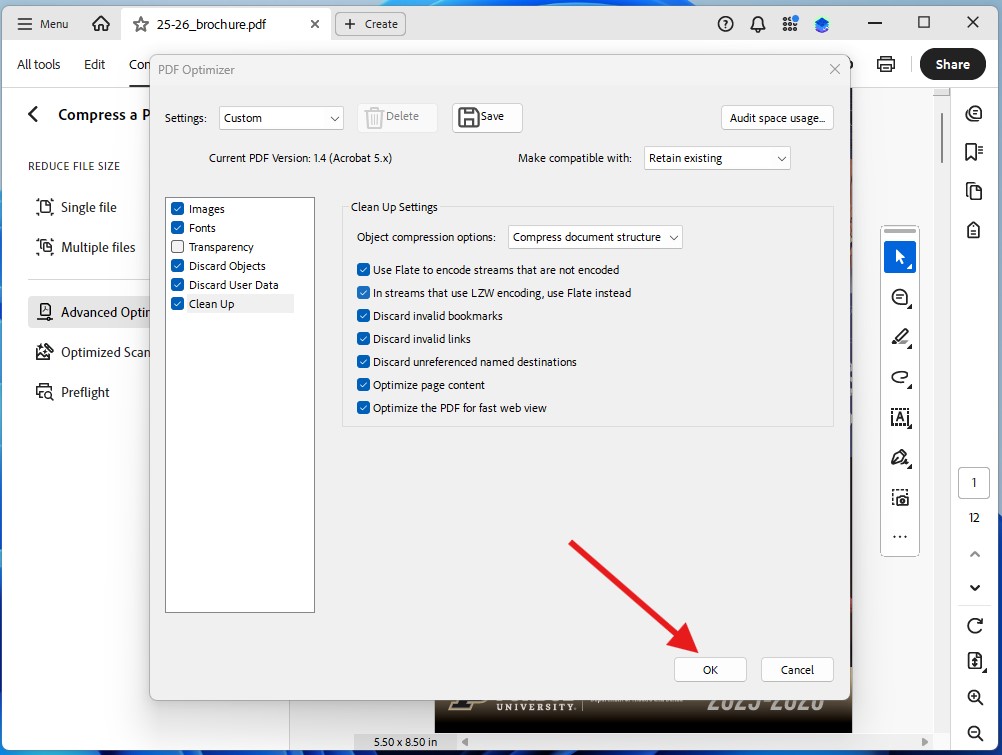
Task: Disable optimize PDF for fast web view
Action: [x=362, y=408]
